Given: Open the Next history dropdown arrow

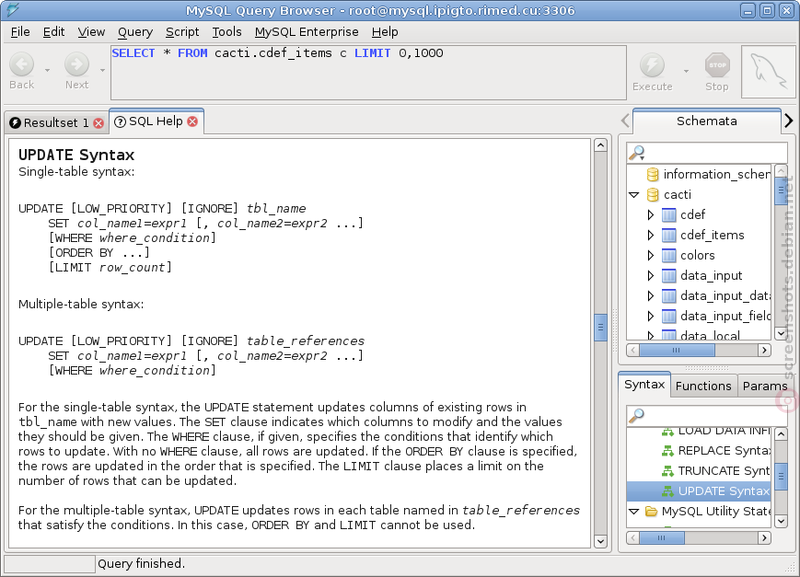Looking at the screenshot, I should 103,70.
